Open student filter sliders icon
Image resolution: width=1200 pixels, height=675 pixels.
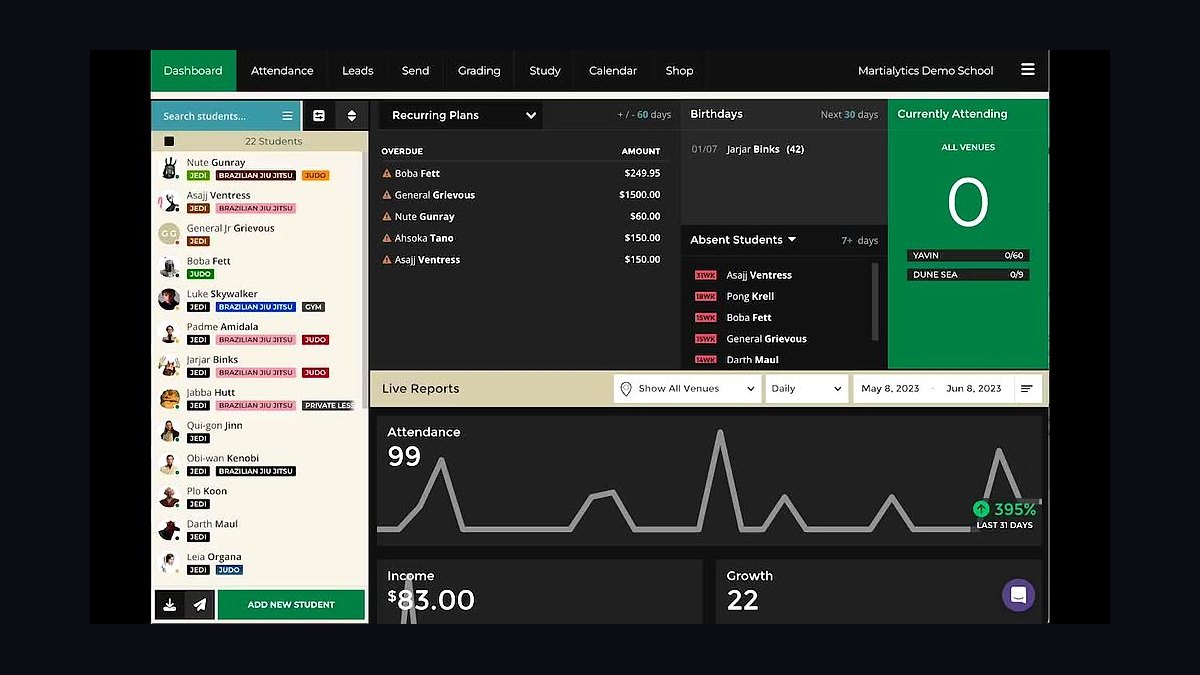[x=319, y=116]
